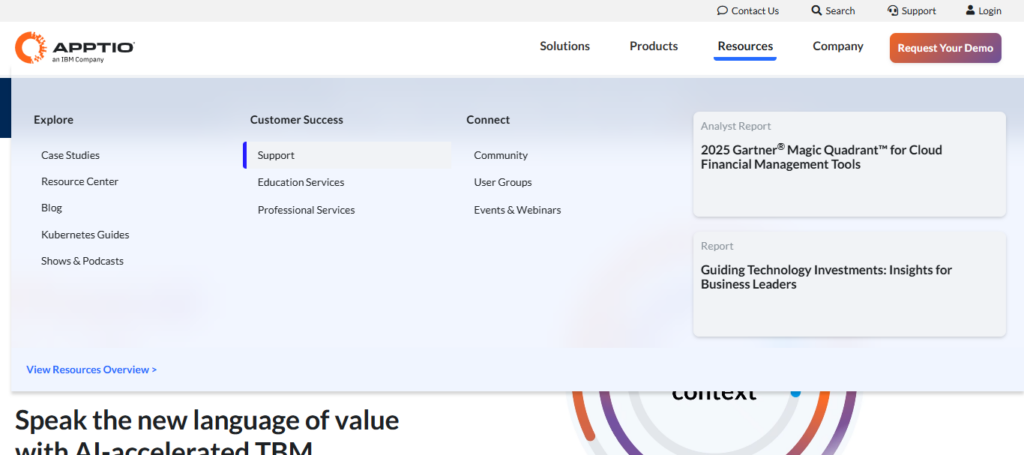Open User Groups

[503, 182]
